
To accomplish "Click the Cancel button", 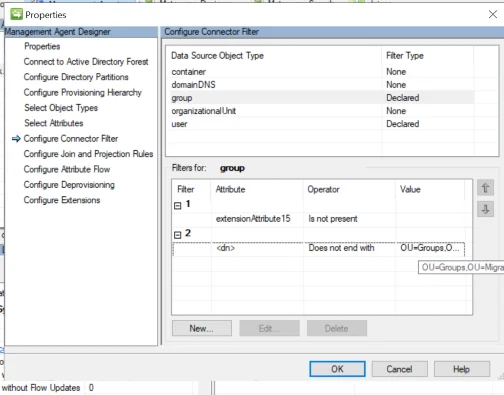I will pos(399,369).
